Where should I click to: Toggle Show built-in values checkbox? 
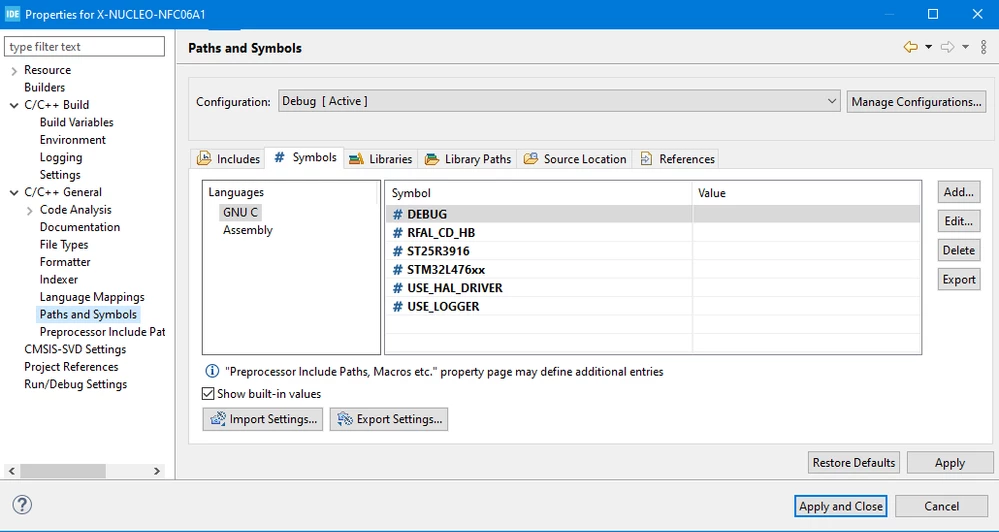tap(208, 394)
